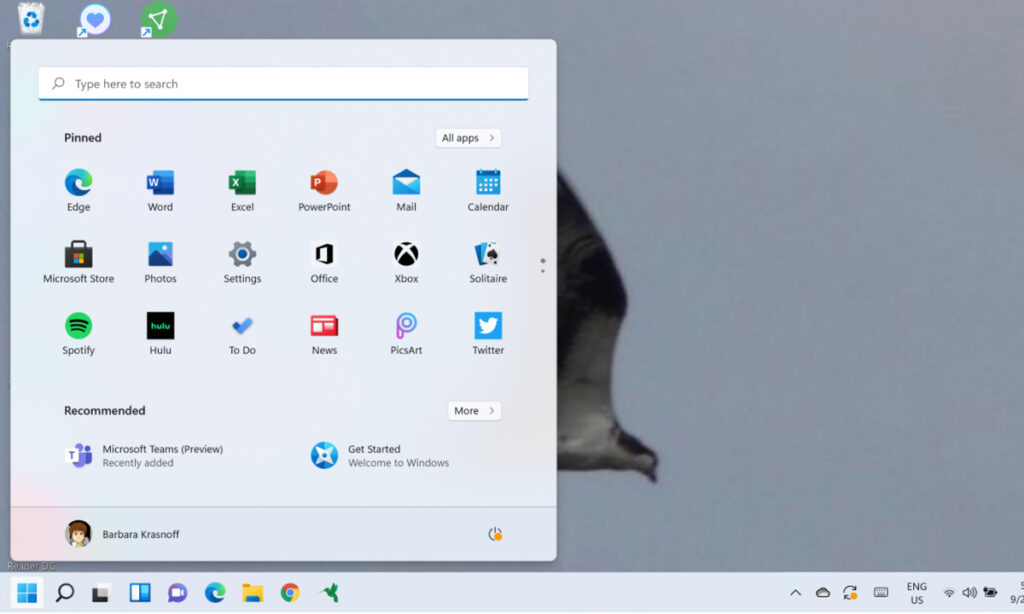The height and width of the screenshot is (614, 1024).
Task: Open Widgets from taskbar
Action: click(140, 592)
